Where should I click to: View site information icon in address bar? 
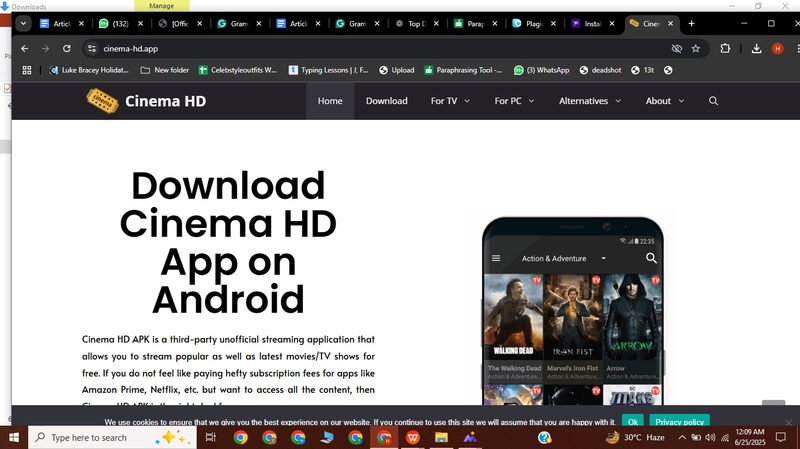tap(92, 48)
